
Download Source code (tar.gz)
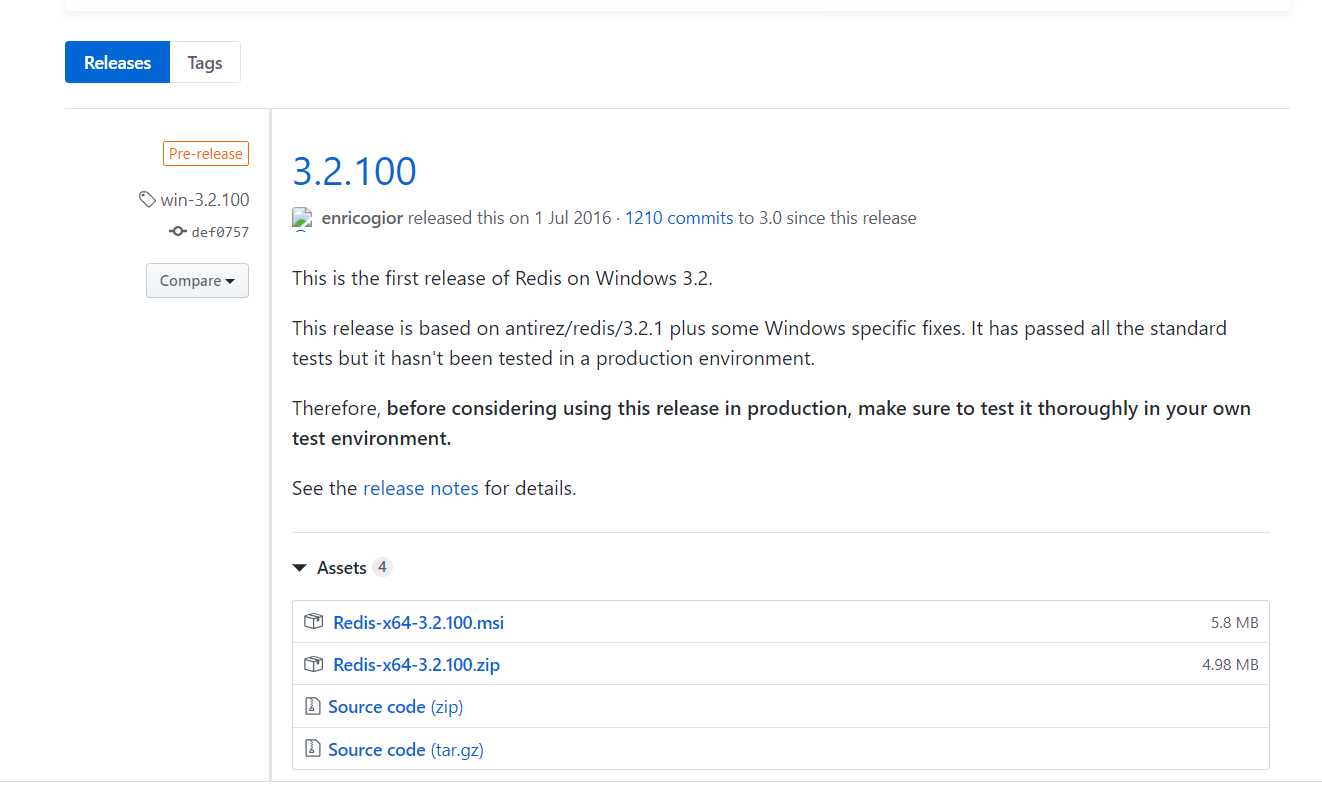(406, 749)
